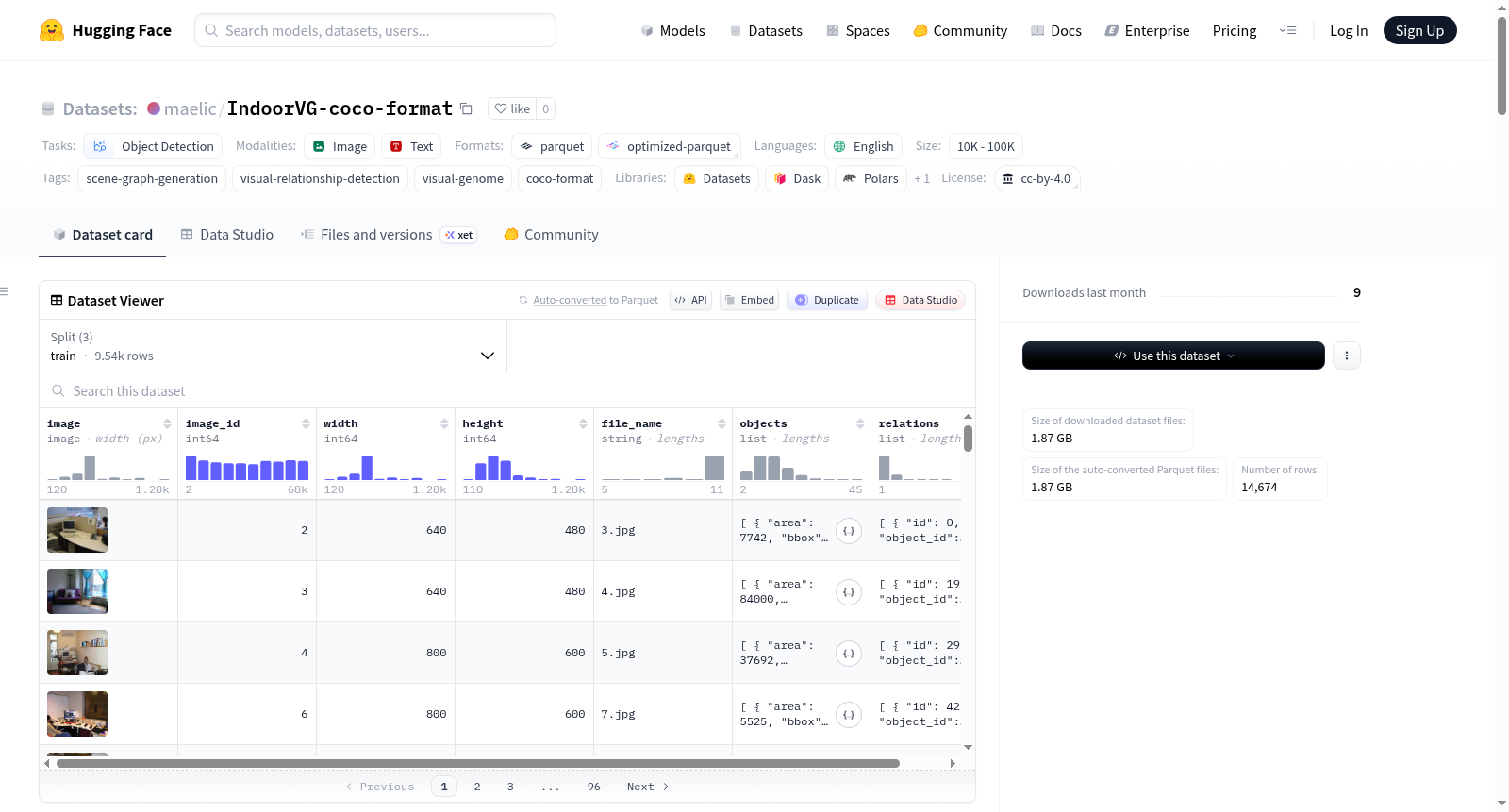The width and height of the screenshot is (1509, 812).
Task: Open the thumbnail image for 4.jpg
Action: [77, 591]
